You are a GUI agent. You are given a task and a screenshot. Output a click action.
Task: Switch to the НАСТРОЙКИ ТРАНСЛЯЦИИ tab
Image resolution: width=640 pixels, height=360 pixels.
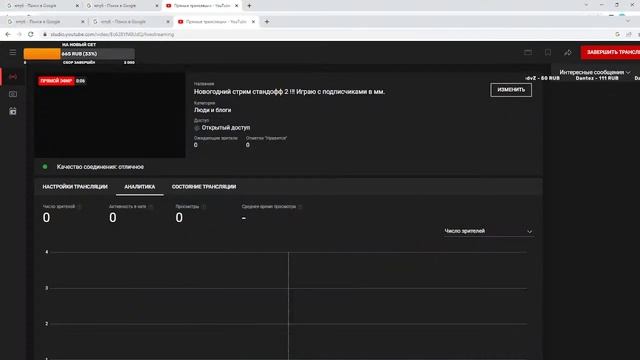pyautogui.click(x=75, y=187)
